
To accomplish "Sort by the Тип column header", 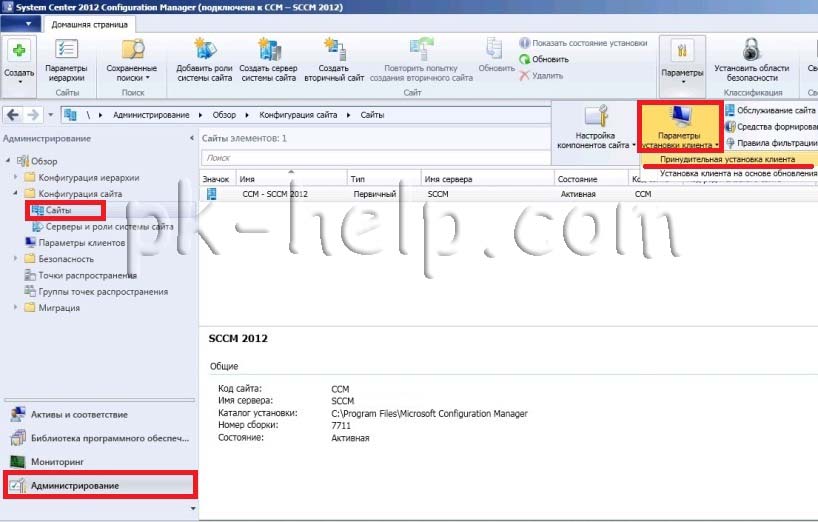I will (x=384, y=178).
